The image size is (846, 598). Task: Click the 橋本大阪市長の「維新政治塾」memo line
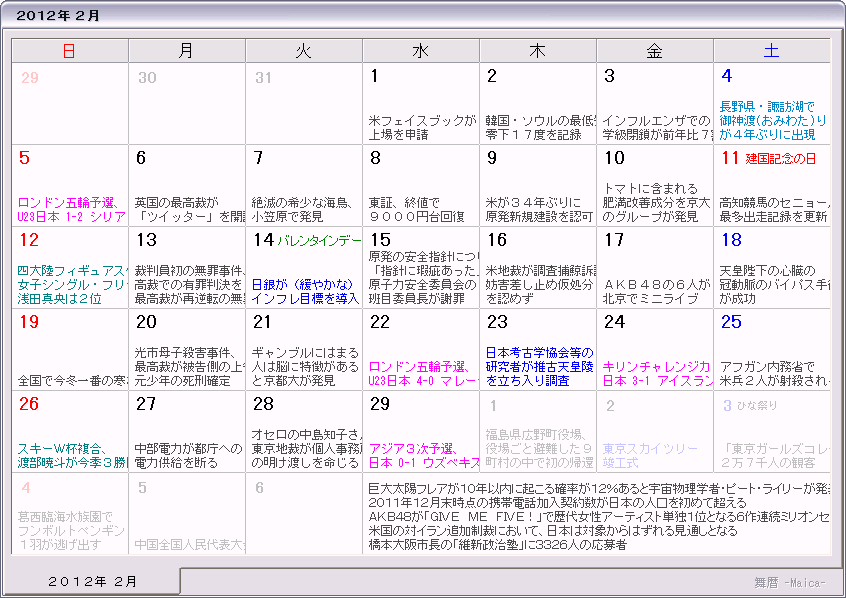tap(497, 545)
